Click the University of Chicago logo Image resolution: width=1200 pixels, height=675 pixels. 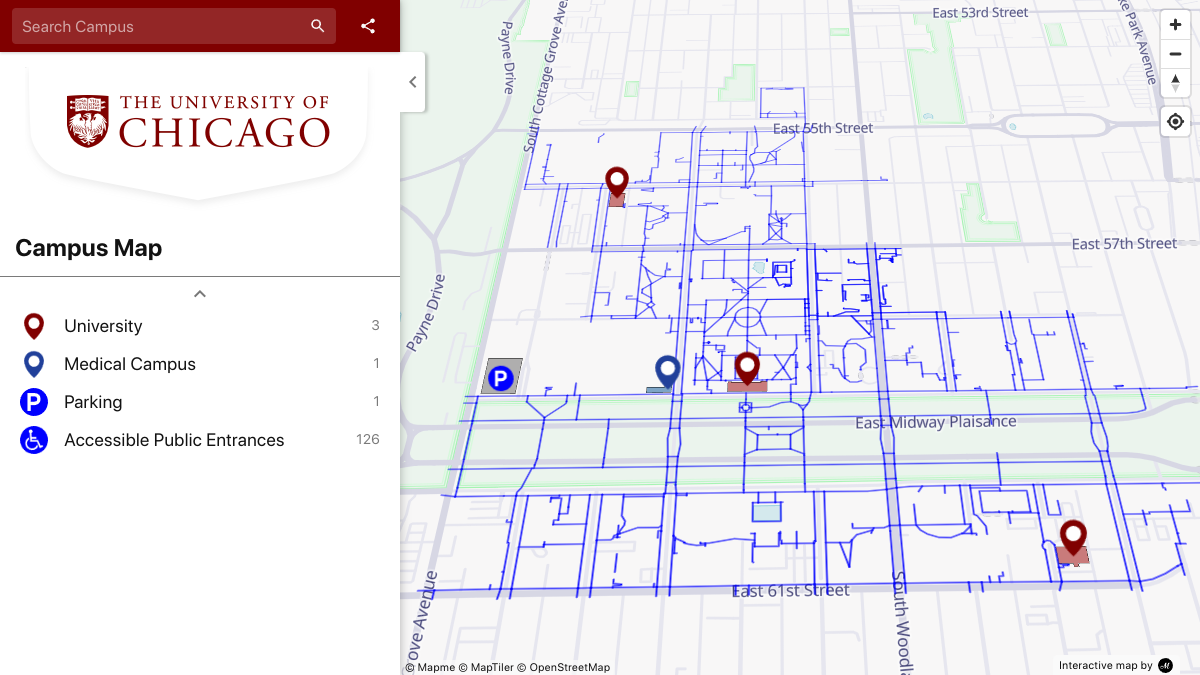point(198,121)
